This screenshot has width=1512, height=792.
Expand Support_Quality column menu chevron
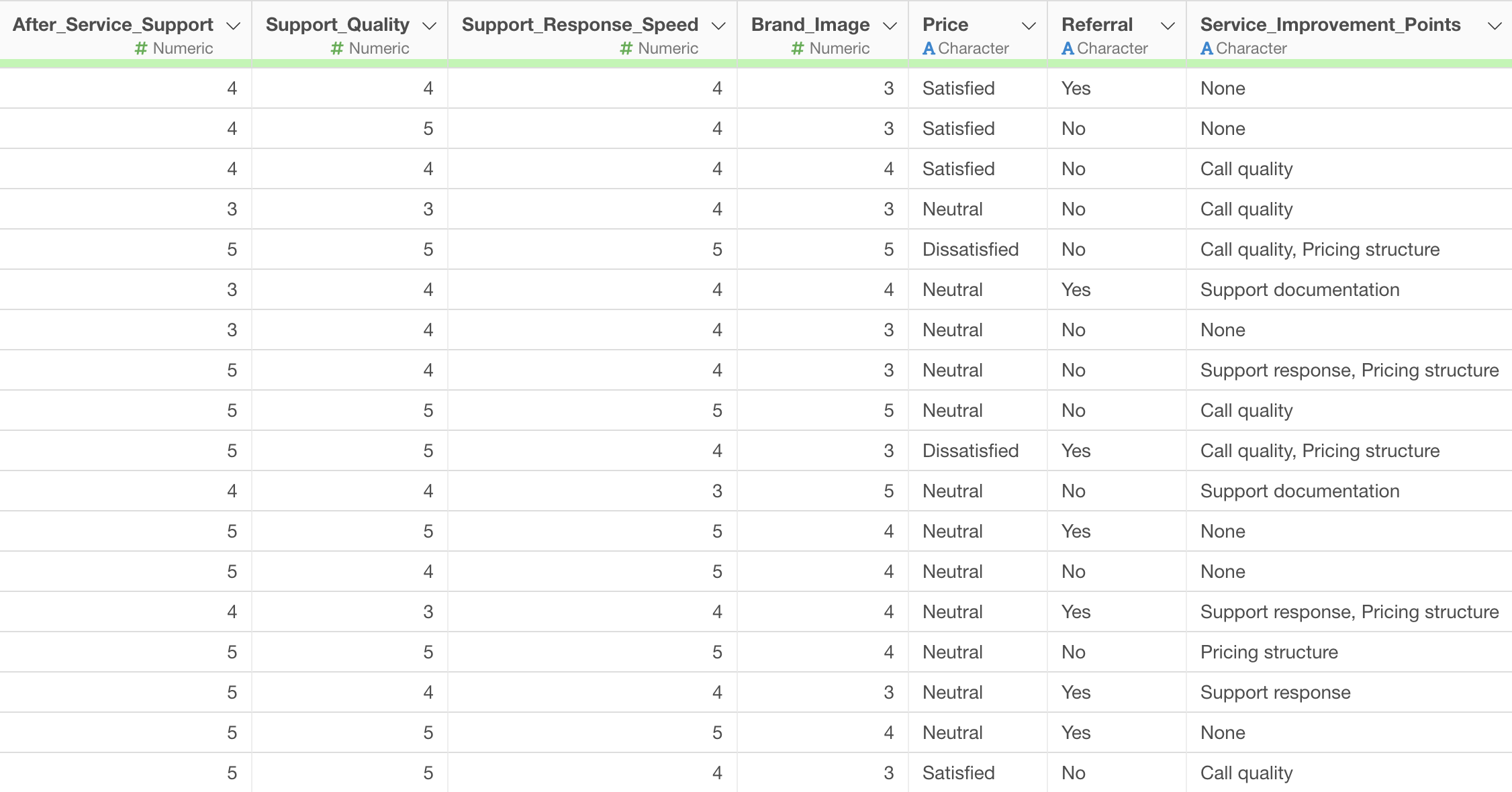point(429,26)
